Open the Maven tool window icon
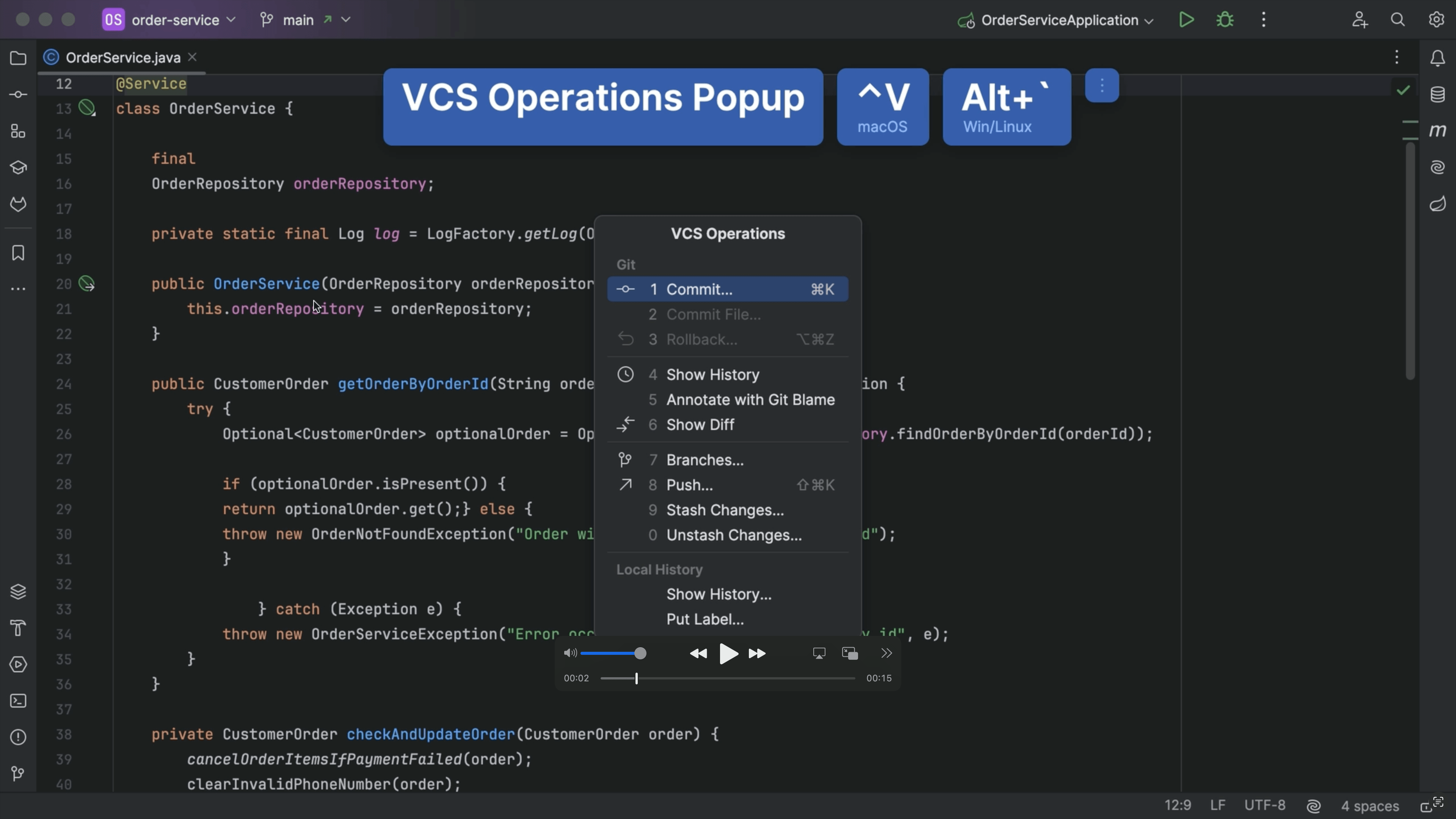 coord(1437,130)
